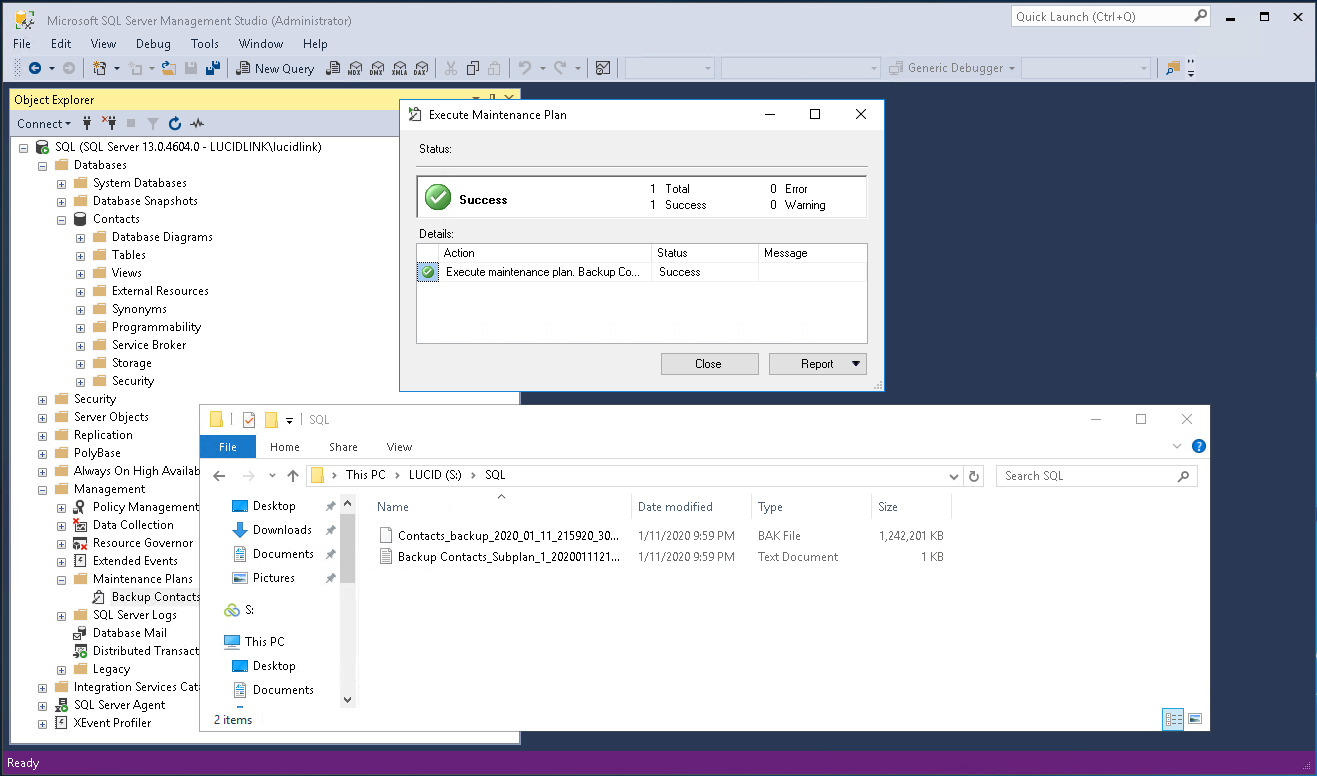Click the File Explorer Up arrow
The height and width of the screenshot is (776, 1317).
pos(292,476)
